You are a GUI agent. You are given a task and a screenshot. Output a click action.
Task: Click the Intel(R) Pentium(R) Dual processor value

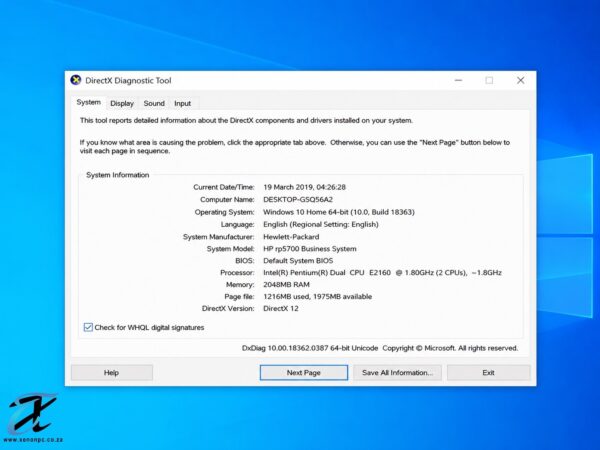382,272
